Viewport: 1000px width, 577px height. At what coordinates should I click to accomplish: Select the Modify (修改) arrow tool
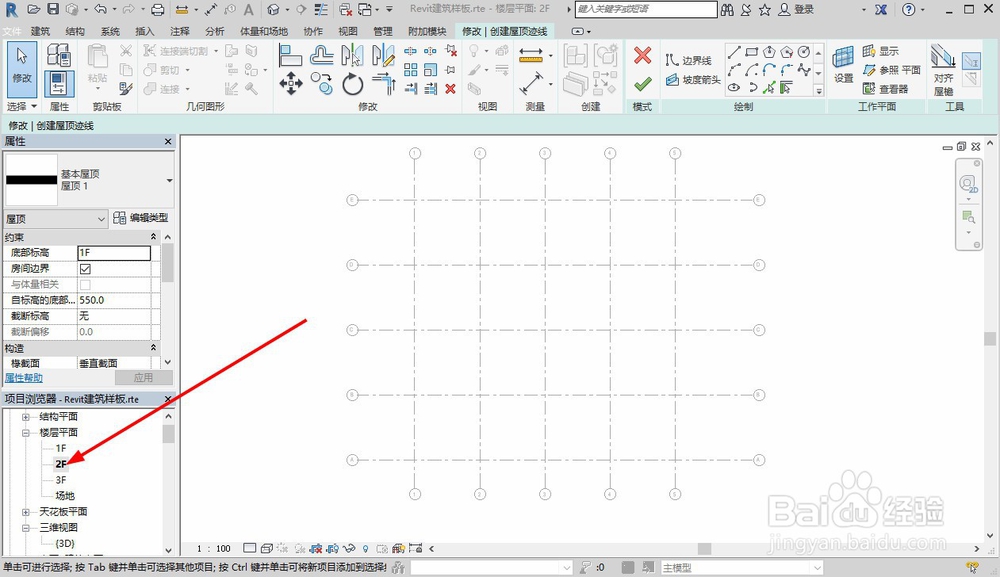[22, 70]
